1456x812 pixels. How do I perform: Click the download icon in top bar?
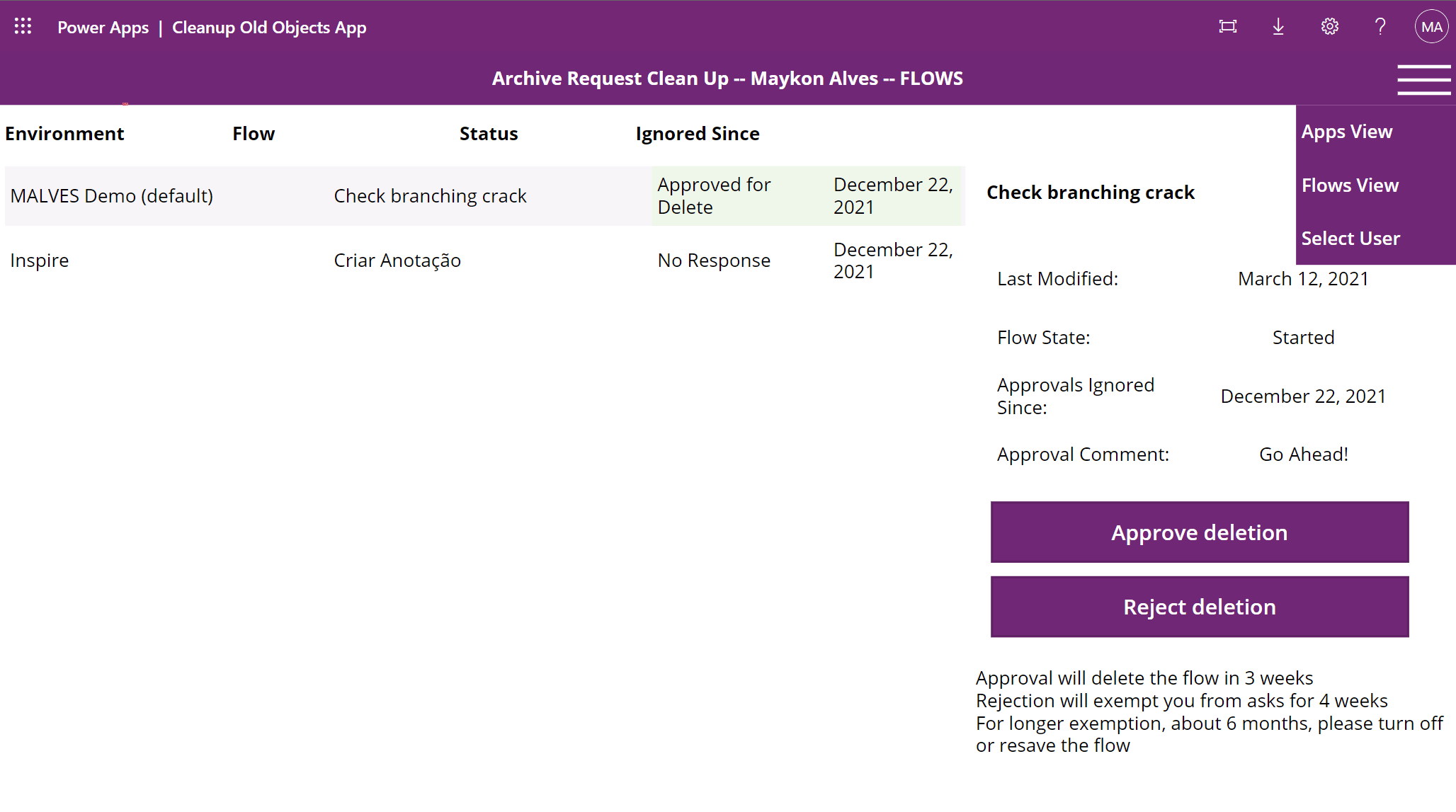[1278, 27]
